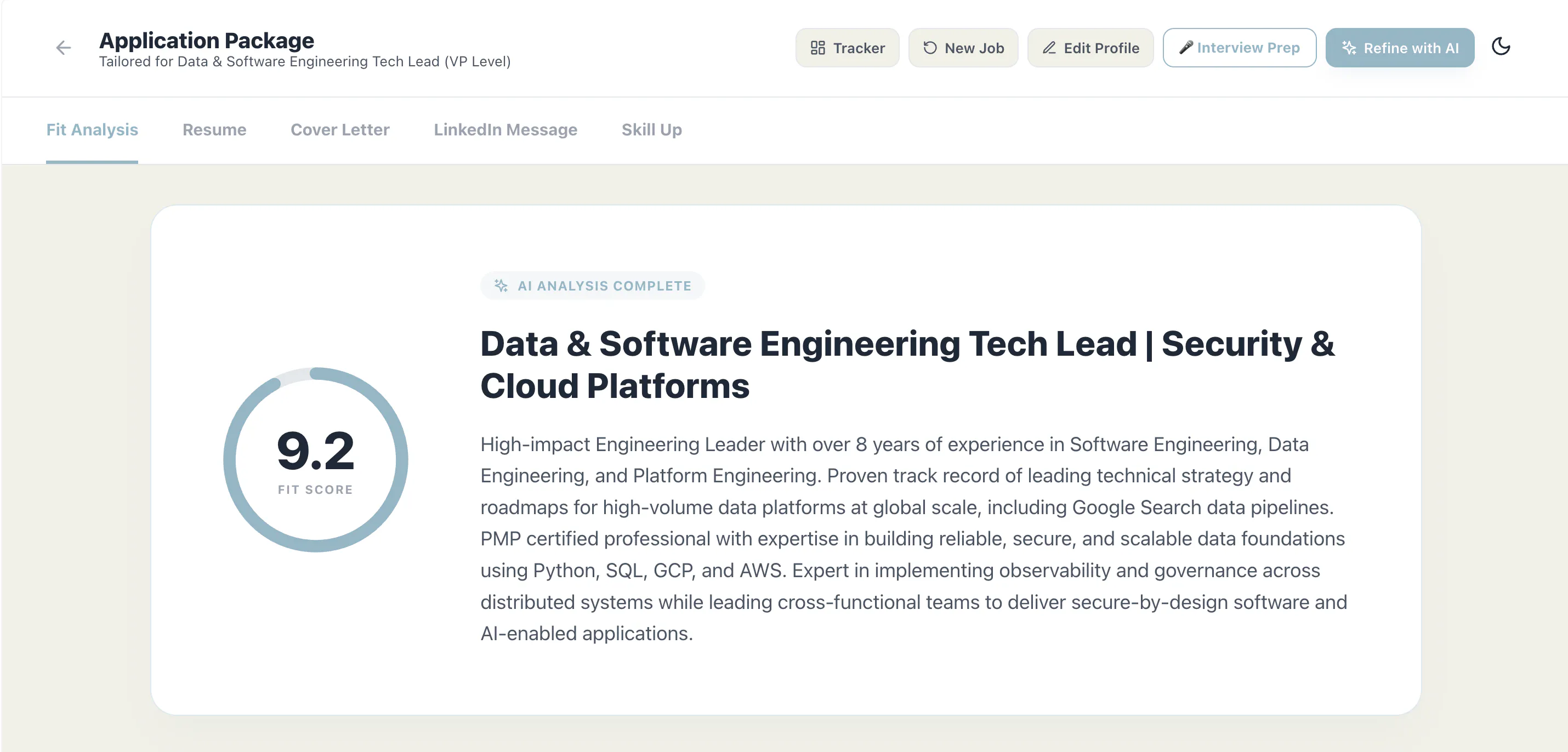The image size is (1568, 752).
Task: Select the Fit Analysis tab
Action: (x=92, y=130)
